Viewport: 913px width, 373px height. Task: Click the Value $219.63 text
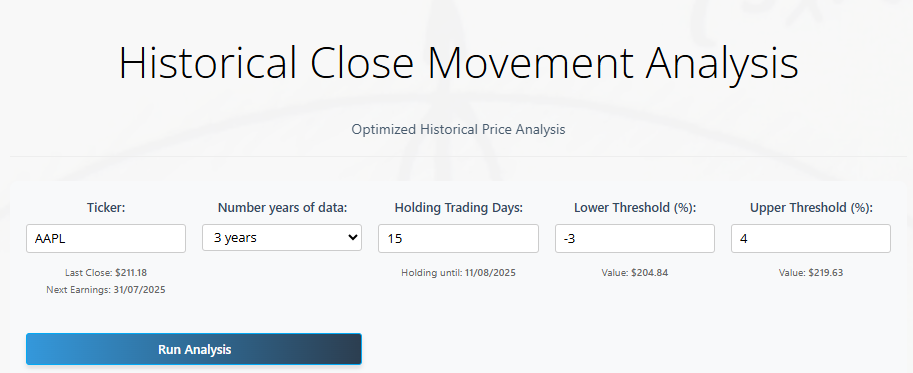811,272
